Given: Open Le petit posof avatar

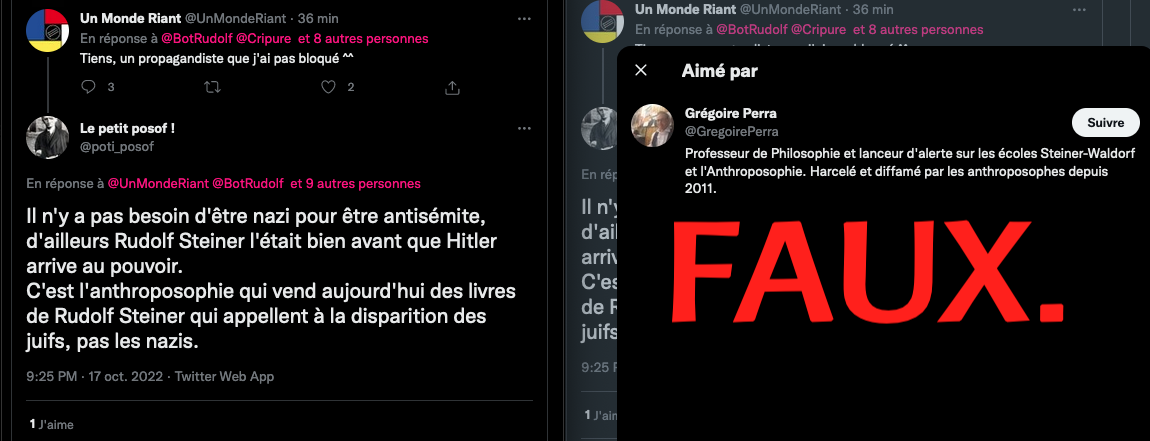Looking at the screenshot, I should coord(48,136).
